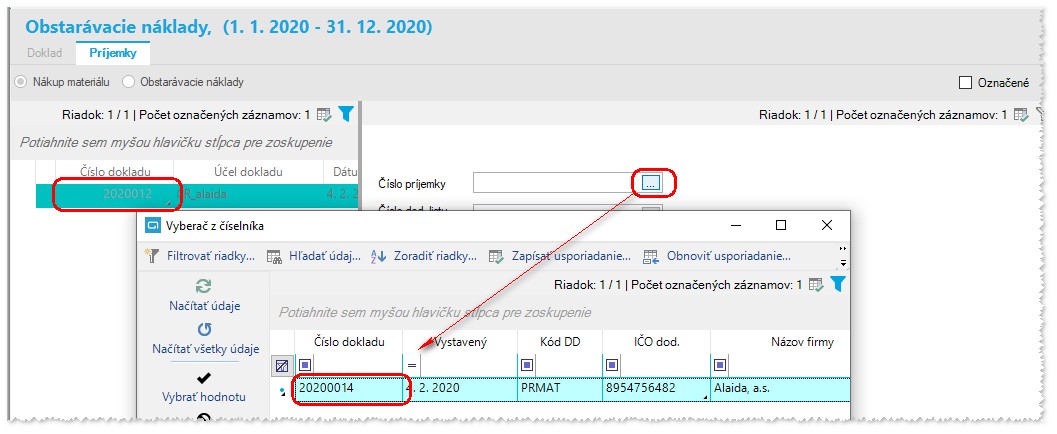The width and height of the screenshot is (1057, 434).
Task: Click the Filtrovať riadky funnel icon
Action: (x=151, y=256)
